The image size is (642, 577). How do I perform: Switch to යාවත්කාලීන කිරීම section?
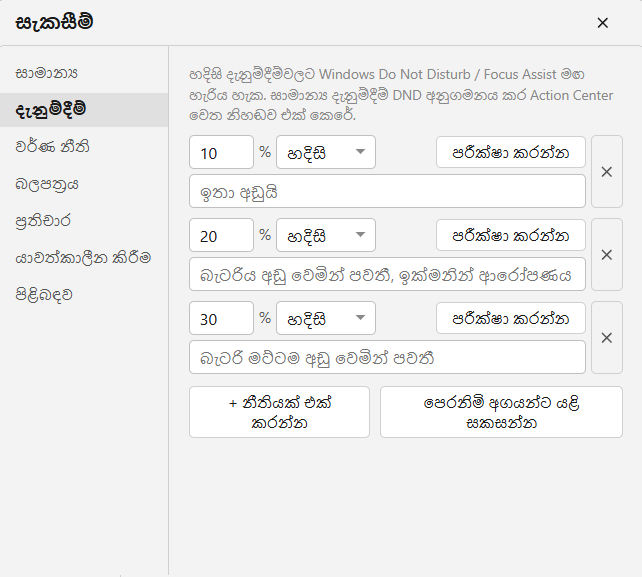(84, 258)
